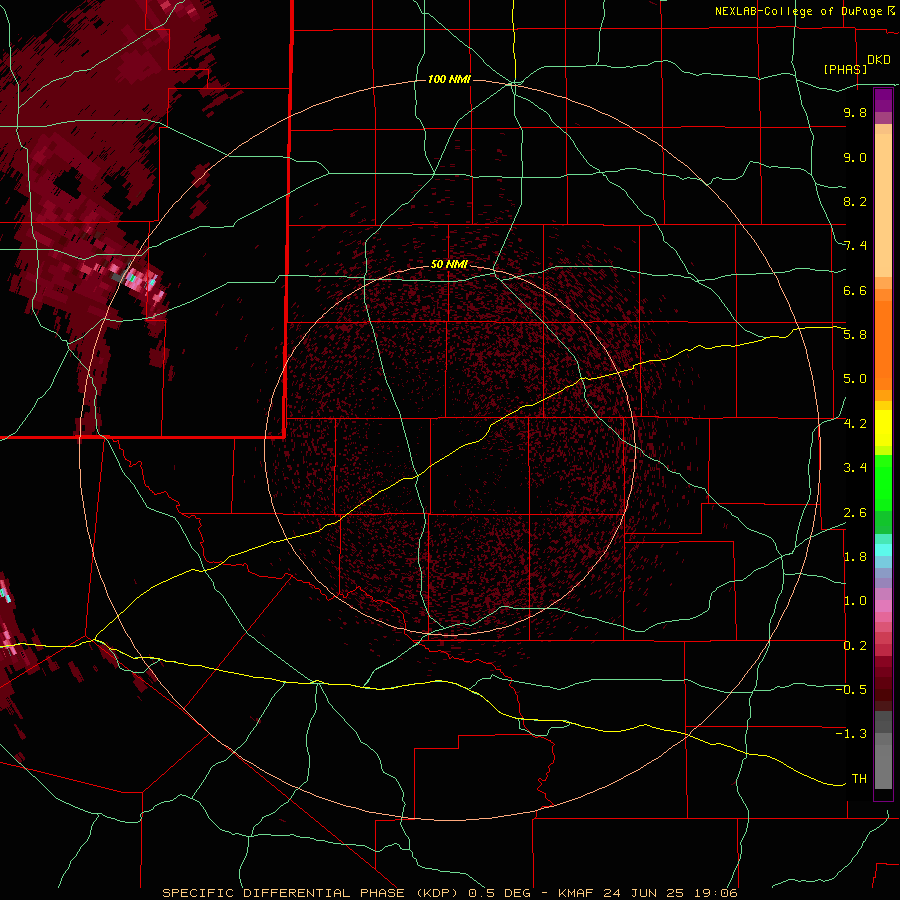
Task: Click the [PHAS] legend label
Action: 845,69
